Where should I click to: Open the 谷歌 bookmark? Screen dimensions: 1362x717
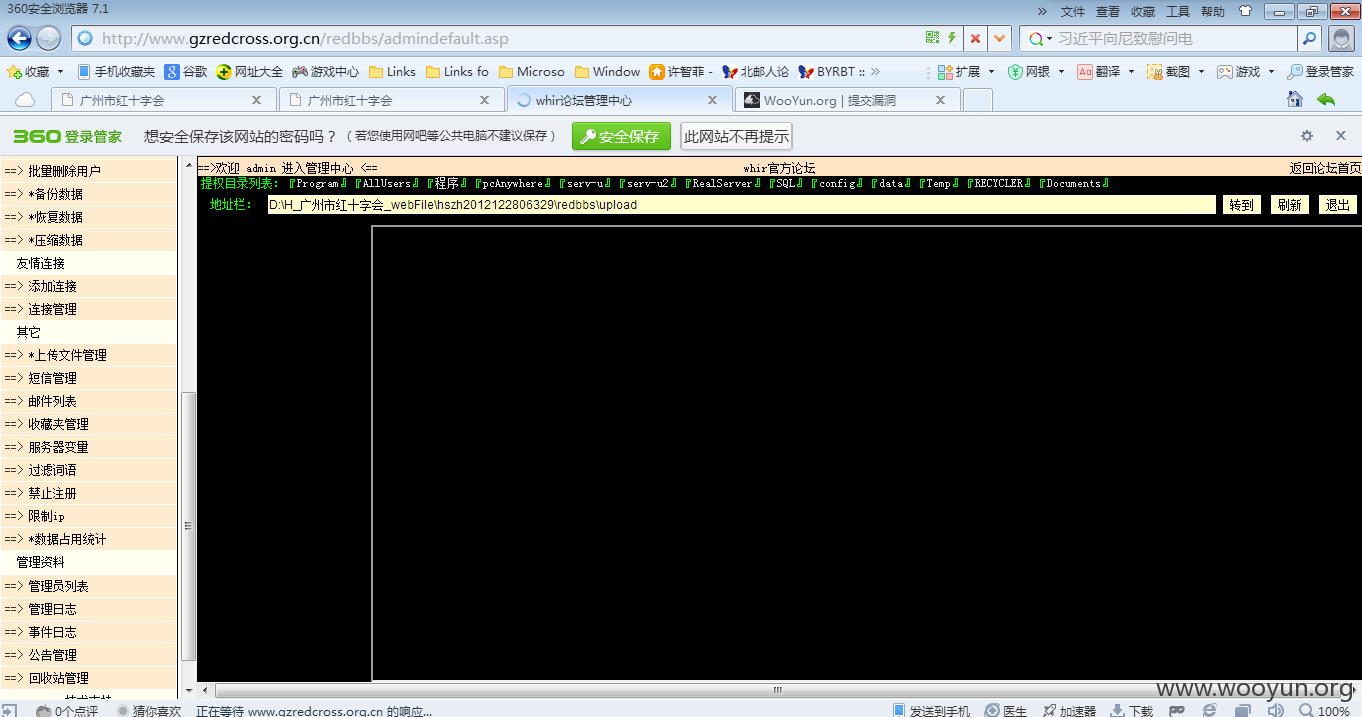tap(186, 72)
